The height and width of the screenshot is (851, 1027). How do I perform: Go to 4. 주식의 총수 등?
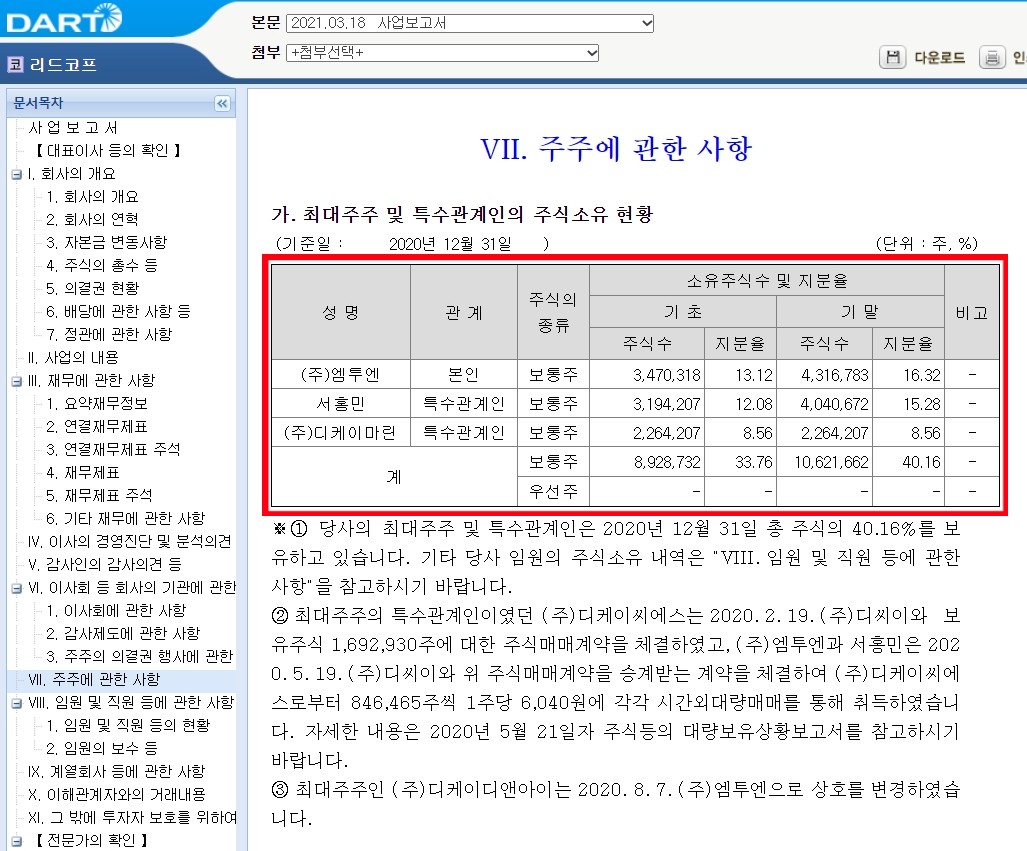tap(102, 265)
